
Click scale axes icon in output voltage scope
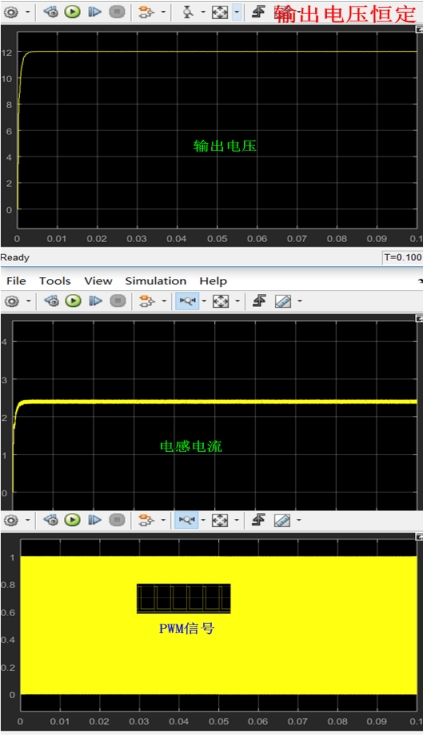coord(220,12)
